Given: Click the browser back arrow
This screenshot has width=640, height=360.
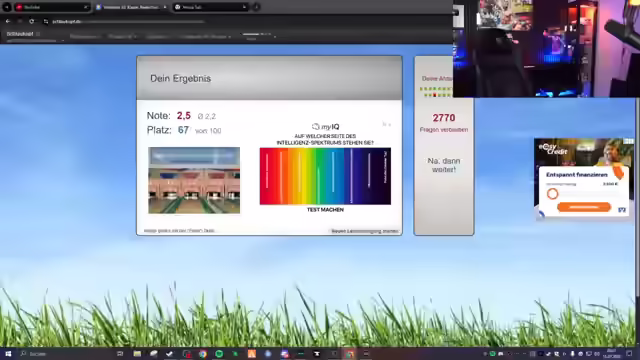Looking at the screenshot, I should click(x=8, y=21).
